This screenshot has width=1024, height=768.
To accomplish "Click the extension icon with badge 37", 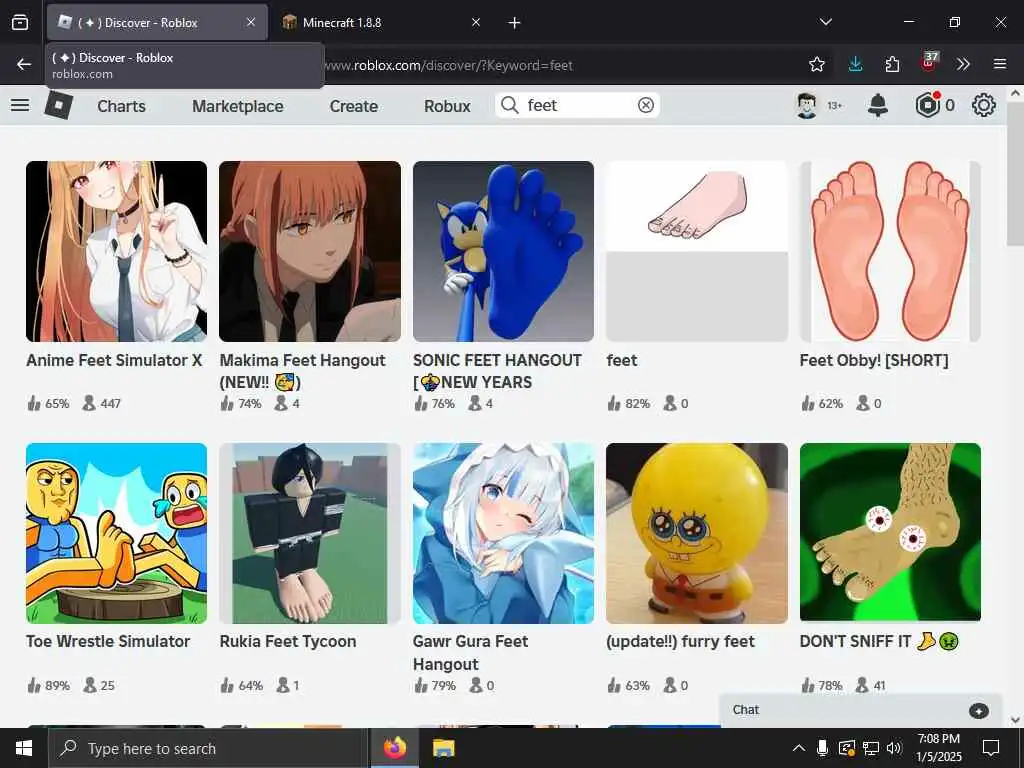I will click(x=929, y=62).
